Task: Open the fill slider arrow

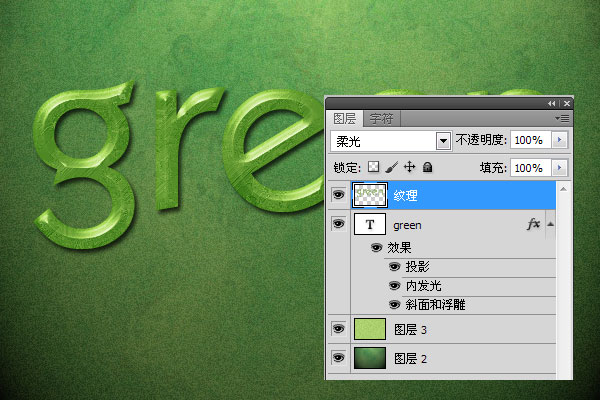Action: click(559, 168)
